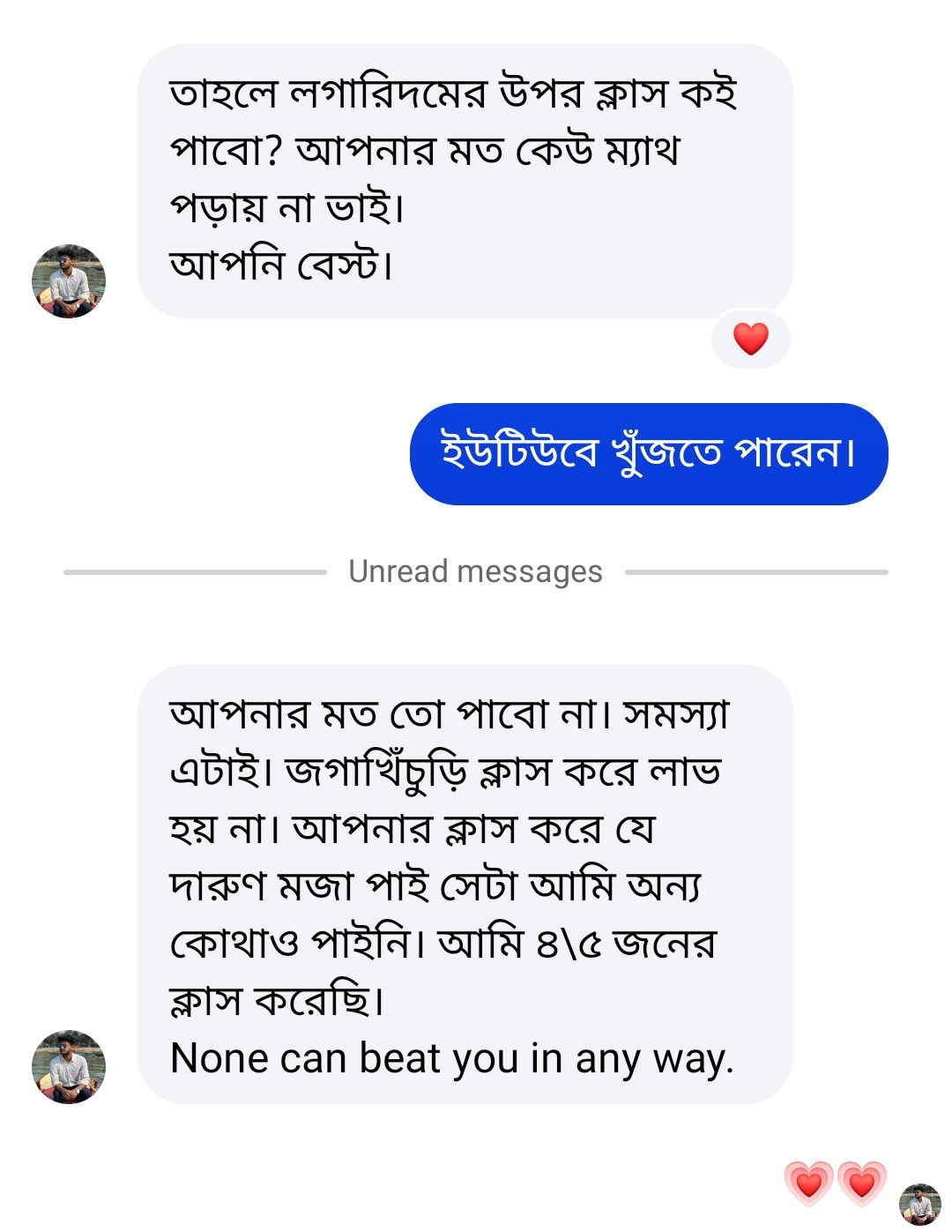Image resolution: width=952 pixels, height=1232 pixels.
Task: Click the small seen-receipt avatar at bottom
Action: [919, 1204]
